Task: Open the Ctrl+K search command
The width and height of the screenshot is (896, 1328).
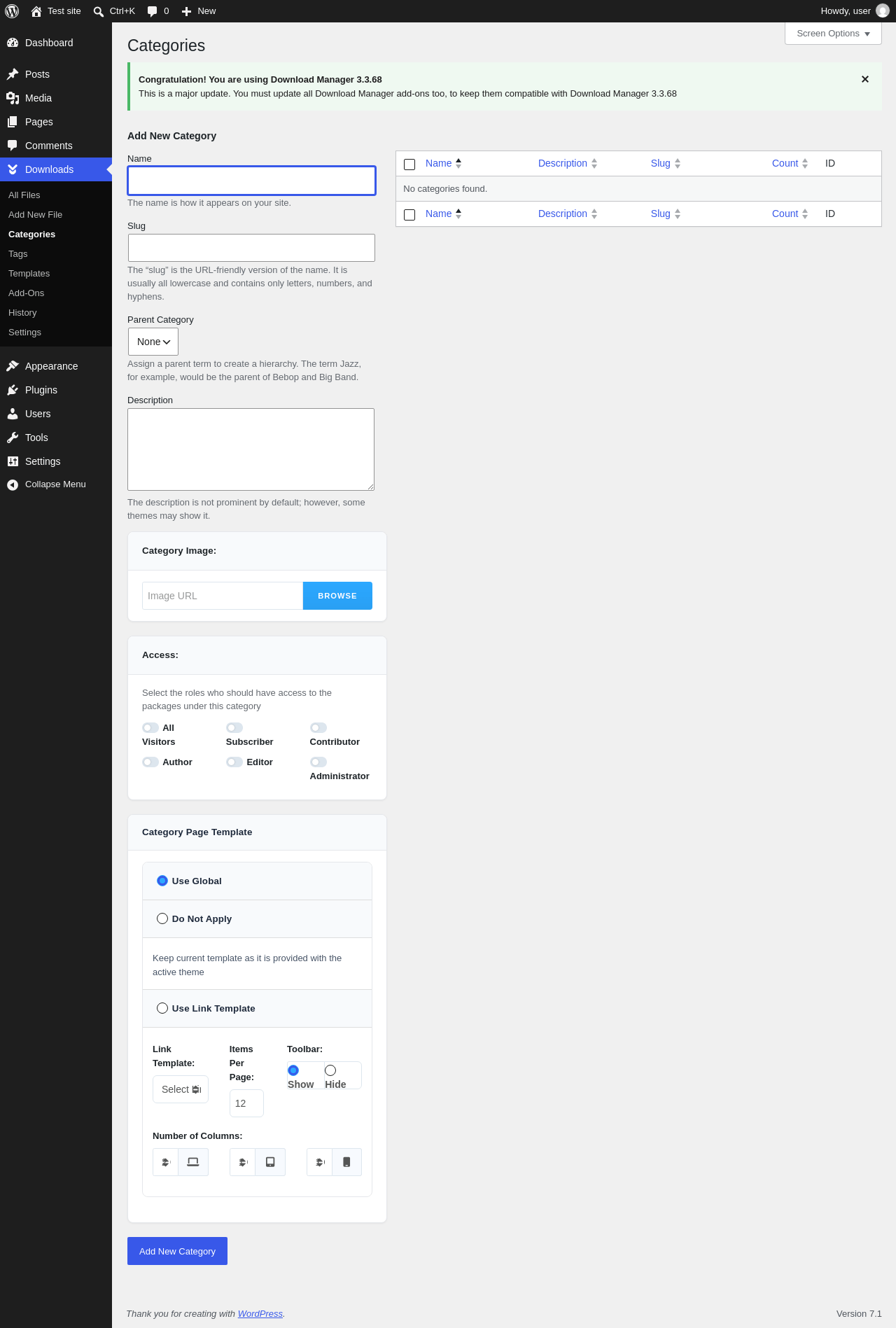Action: (114, 11)
